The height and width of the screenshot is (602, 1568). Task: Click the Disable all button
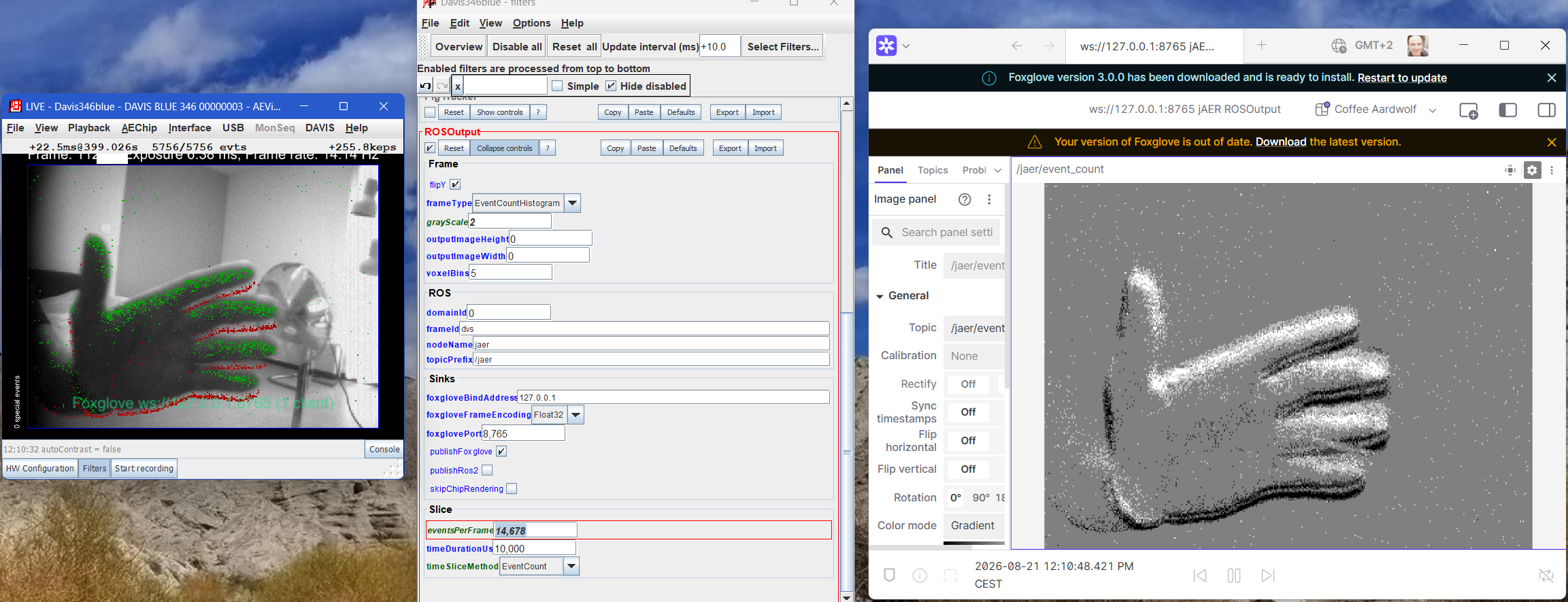[517, 47]
